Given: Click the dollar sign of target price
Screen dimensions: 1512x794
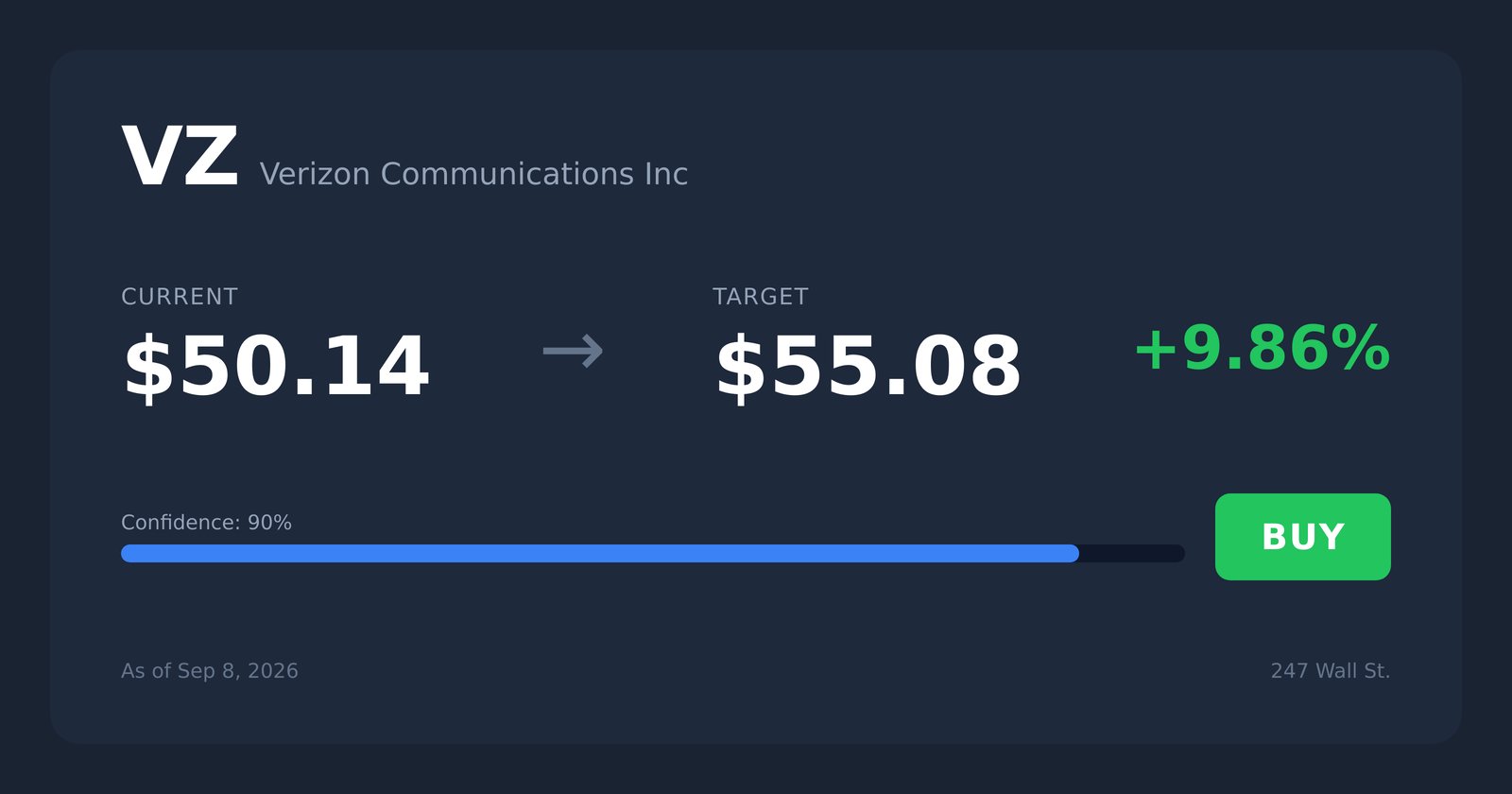Looking at the screenshot, I should pyautogui.click(x=741, y=367).
